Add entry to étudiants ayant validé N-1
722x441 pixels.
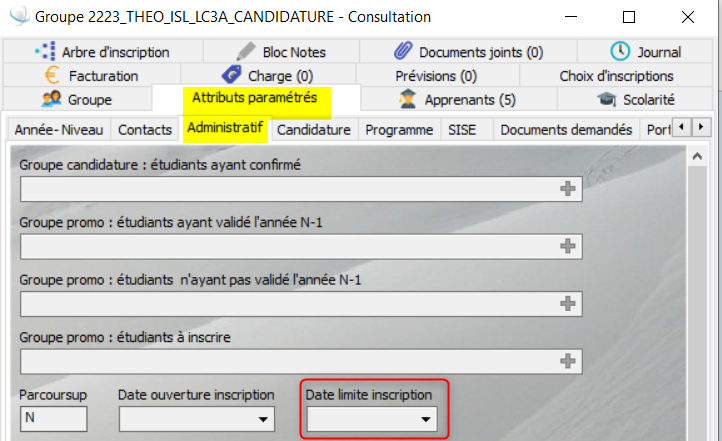coord(568,245)
